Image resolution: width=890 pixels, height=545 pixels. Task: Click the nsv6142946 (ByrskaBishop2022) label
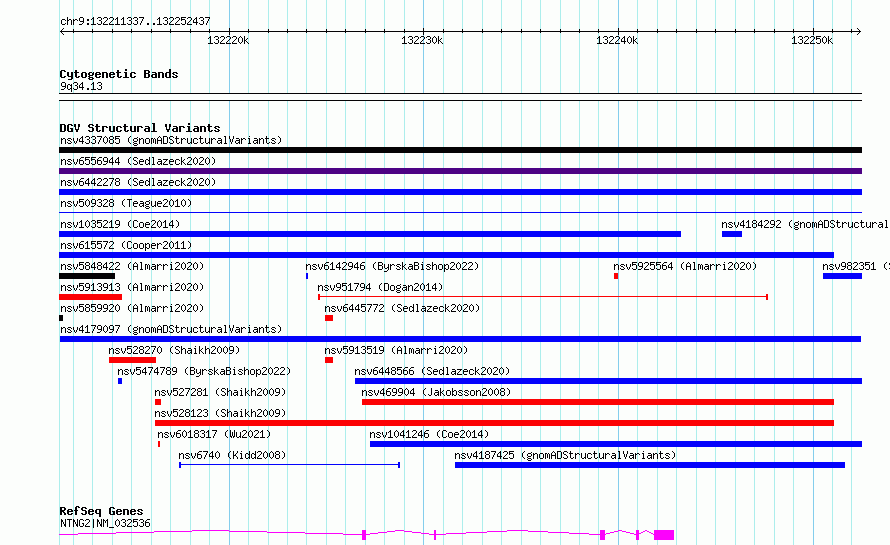click(392, 266)
